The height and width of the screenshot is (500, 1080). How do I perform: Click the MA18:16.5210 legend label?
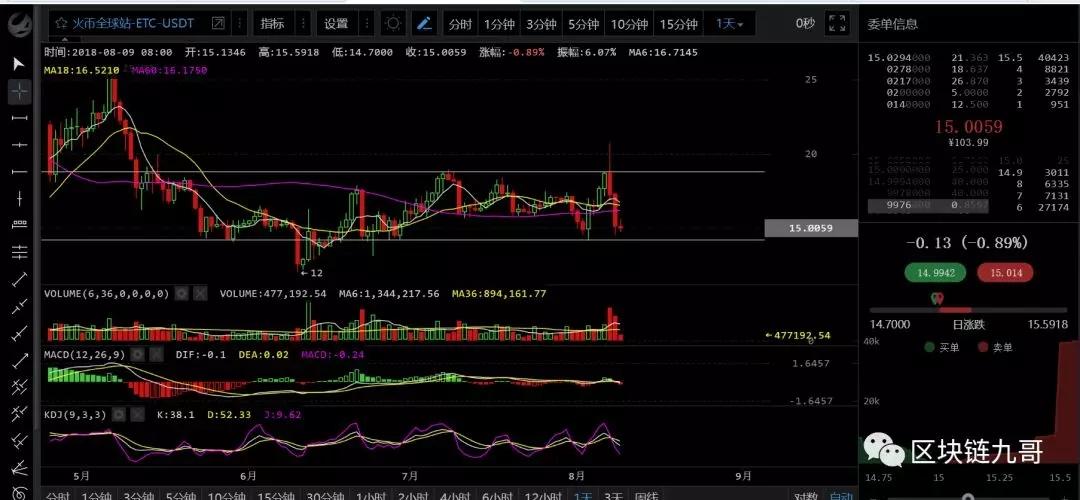coord(82,70)
